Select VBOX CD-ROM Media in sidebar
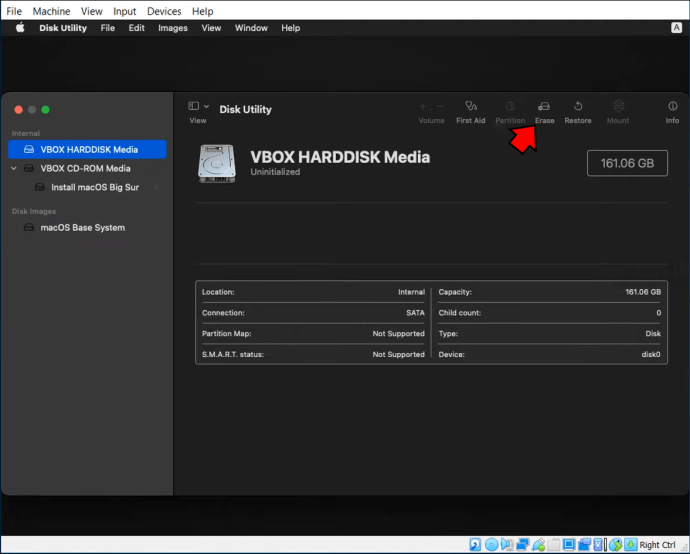This screenshot has width=690, height=554. tap(87, 168)
